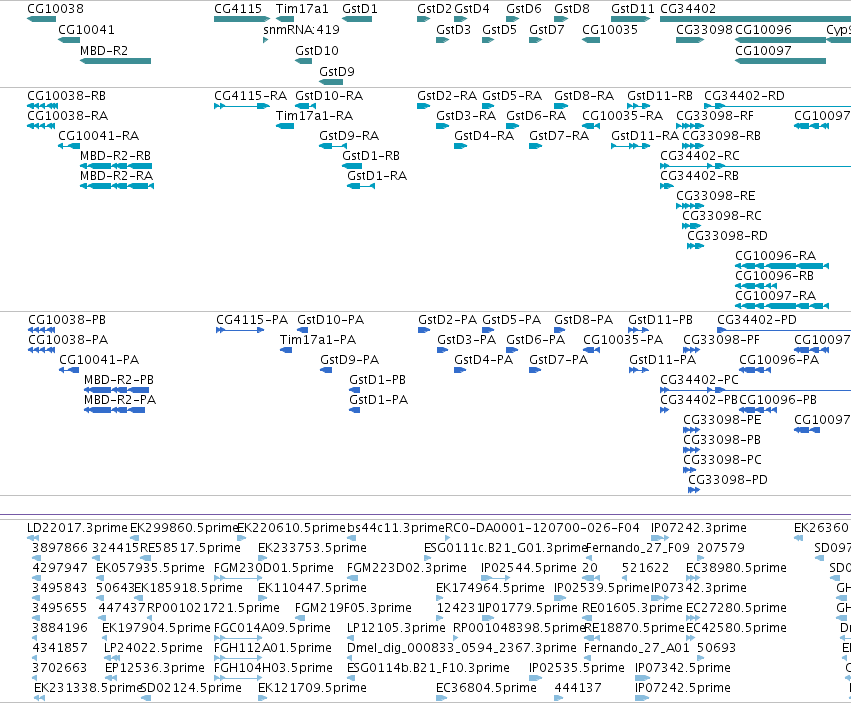The width and height of the screenshot is (851, 703).
Task: Click the GstD7 gene label
Action: click(x=547, y=30)
